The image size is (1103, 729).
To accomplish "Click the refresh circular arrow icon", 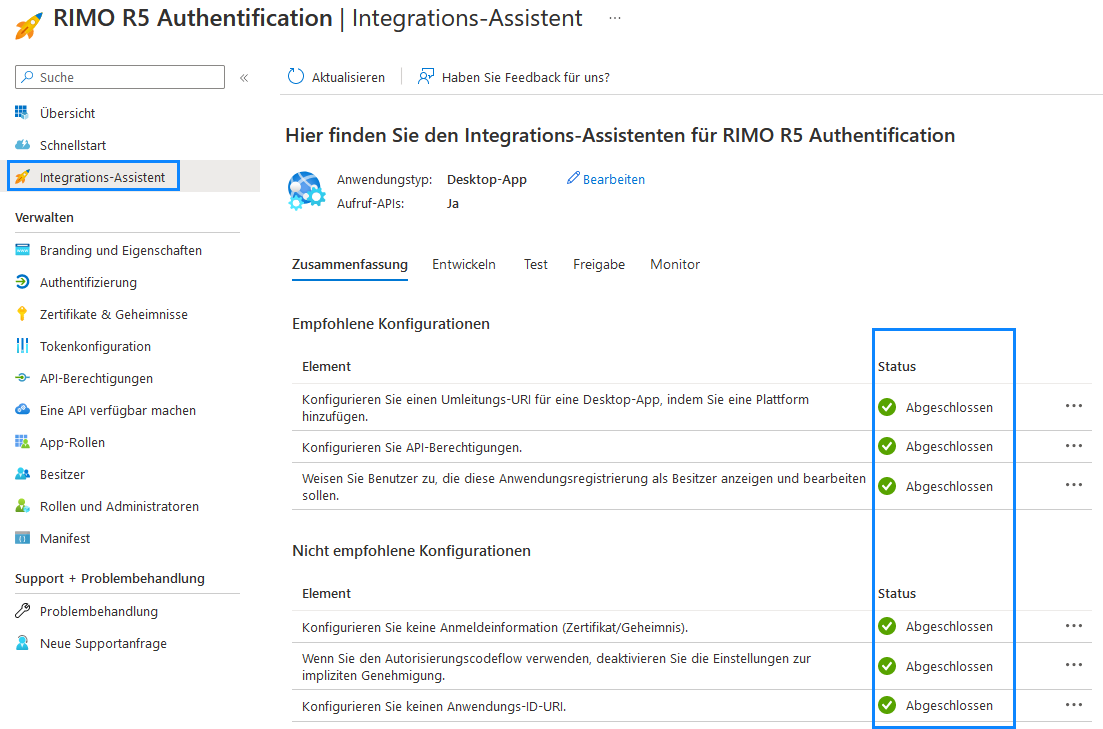I will click(x=296, y=77).
